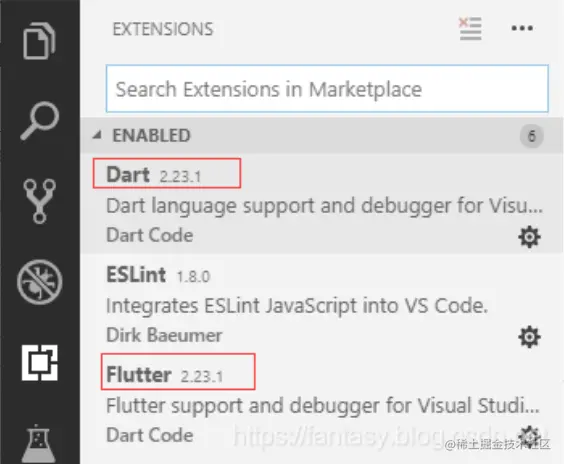Click the EXTENSIONS panel title
The height and width of the screenshot is (464, 564).
(163, 29)
